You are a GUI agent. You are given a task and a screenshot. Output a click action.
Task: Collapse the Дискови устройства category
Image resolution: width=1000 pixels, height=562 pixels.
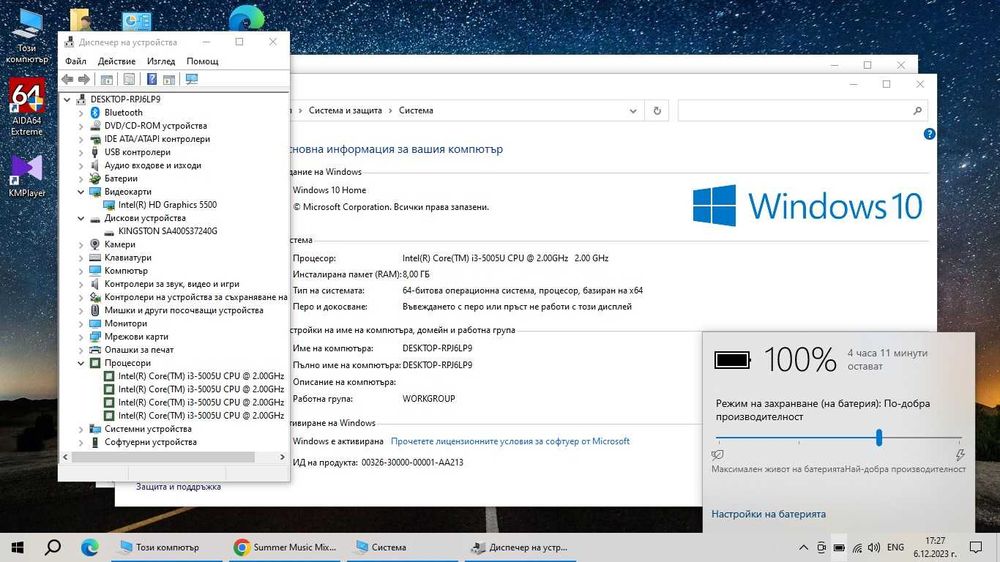81,218
